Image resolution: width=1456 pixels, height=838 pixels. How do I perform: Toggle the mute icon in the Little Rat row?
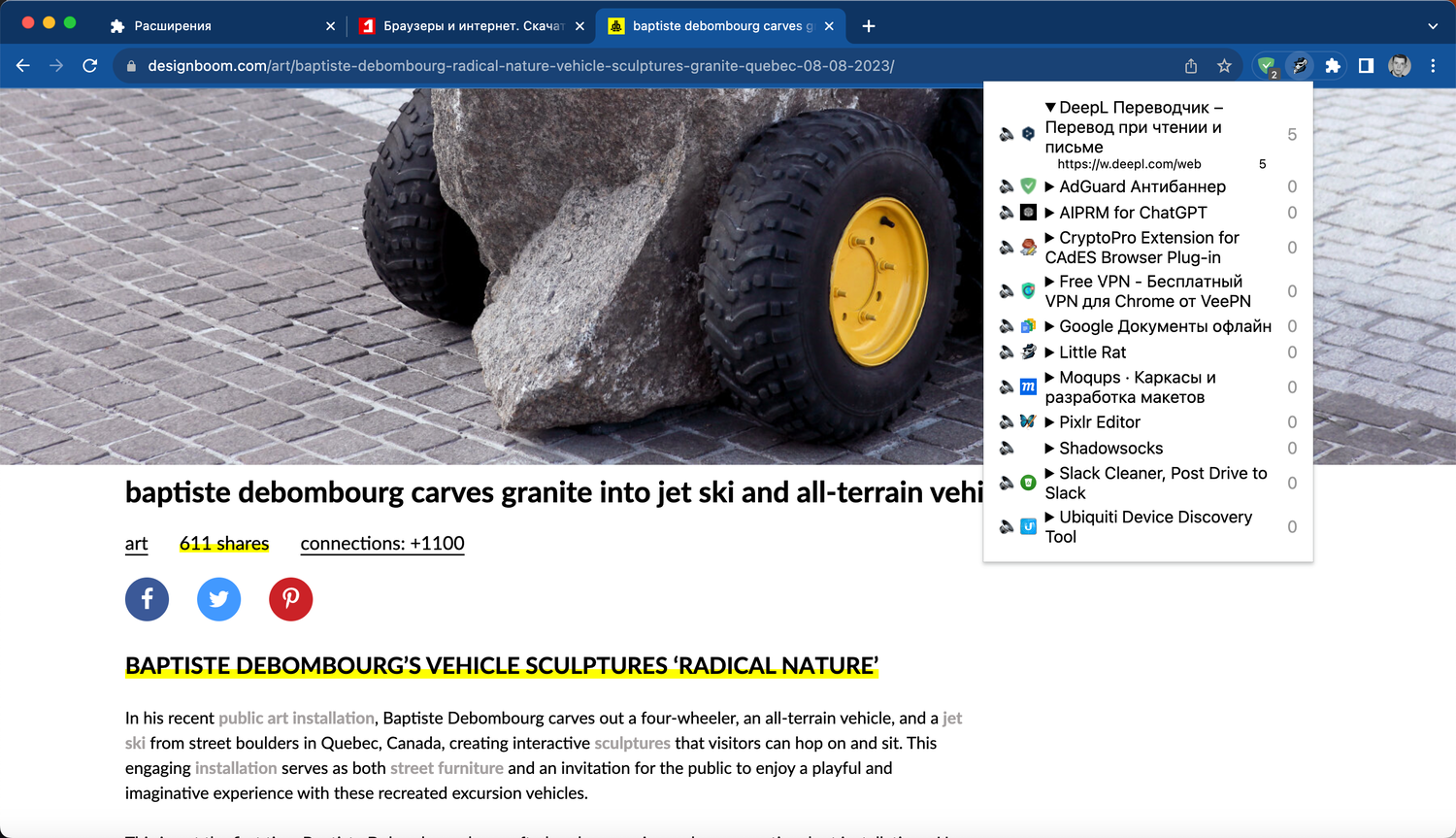[x=1007, y=352]
